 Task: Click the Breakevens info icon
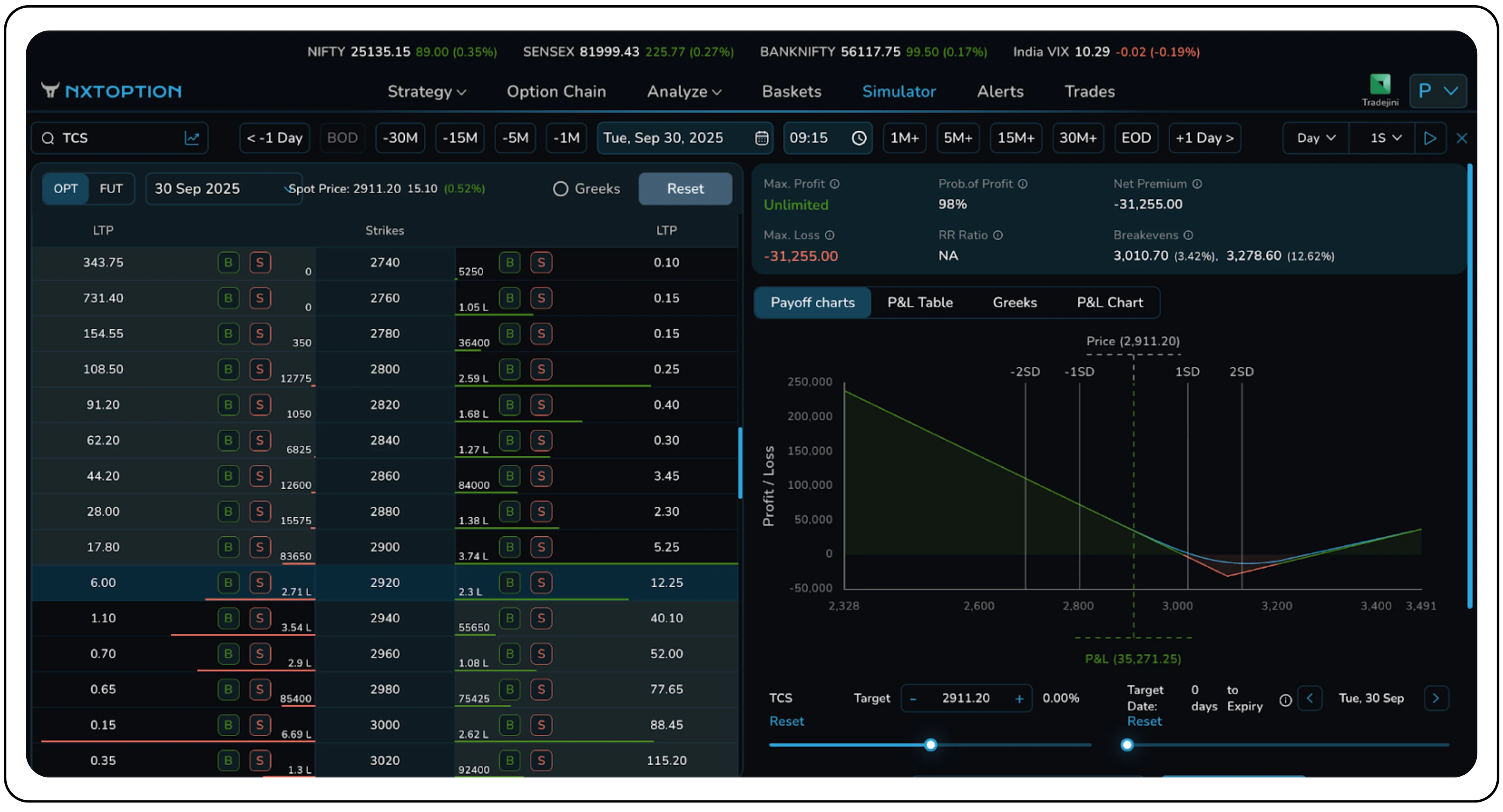coord(1188,235)
